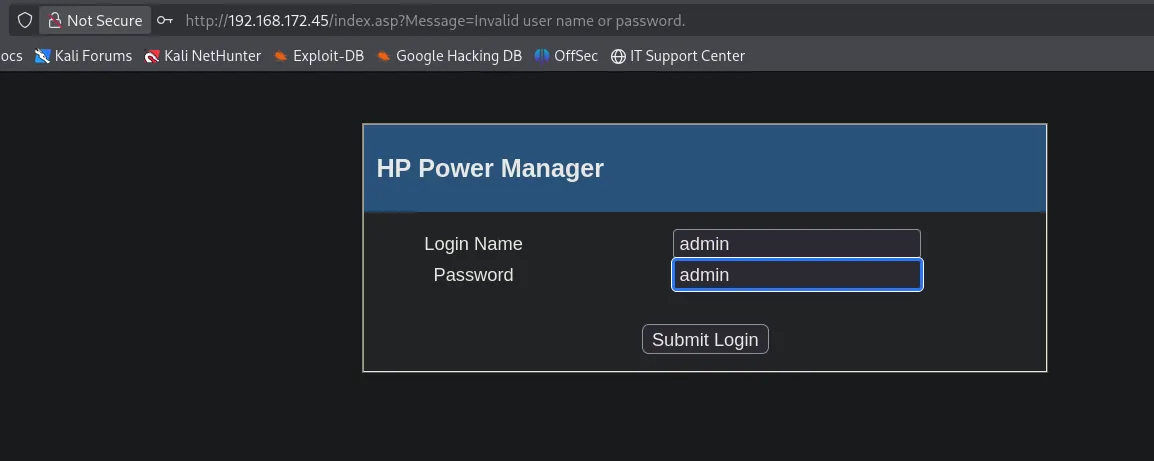Viewport: 1154px width, 461px height.
Task: Click the HP Power Manager heading
Action: click(x=490, y=169)
